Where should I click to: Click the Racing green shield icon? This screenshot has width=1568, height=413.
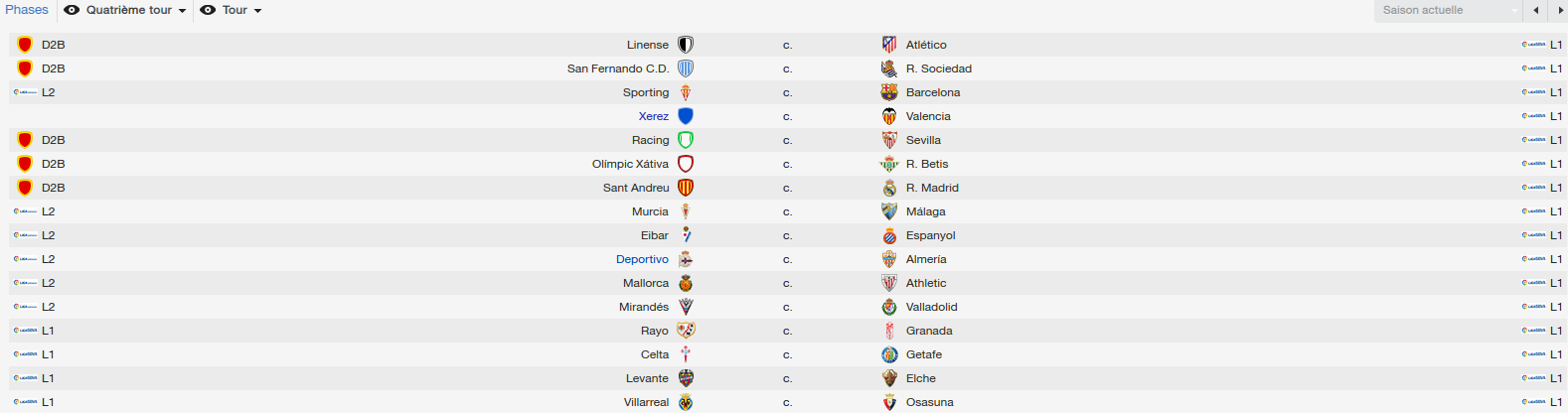(x=686, y=140)
